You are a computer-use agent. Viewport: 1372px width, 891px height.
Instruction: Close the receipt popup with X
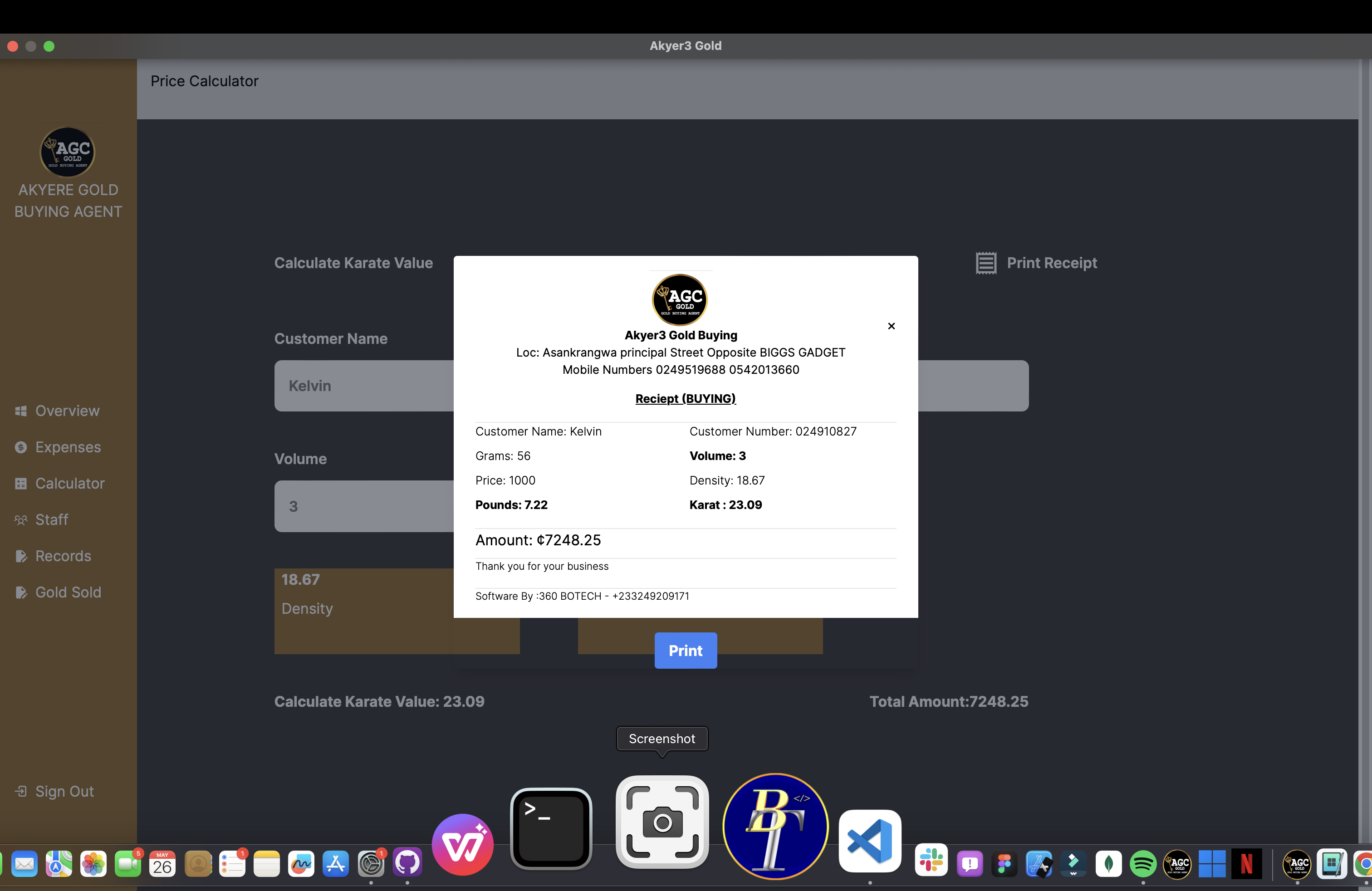pyautogui.click(x=891, y=326)
